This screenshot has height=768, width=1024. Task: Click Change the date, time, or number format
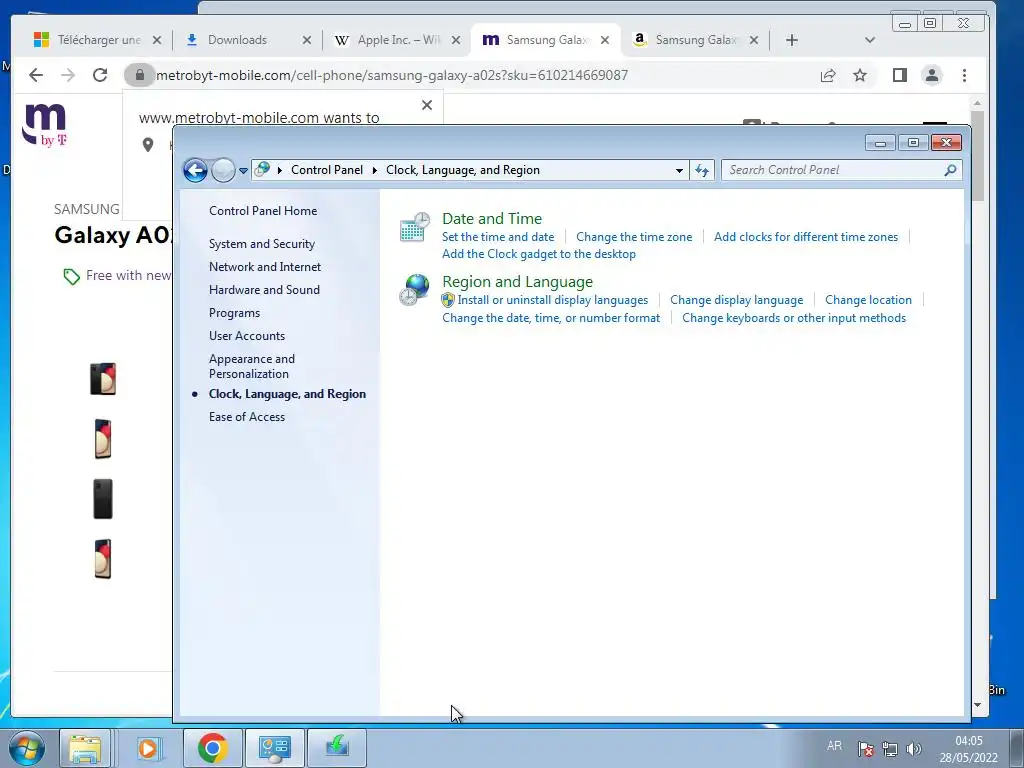coord(551,318)
